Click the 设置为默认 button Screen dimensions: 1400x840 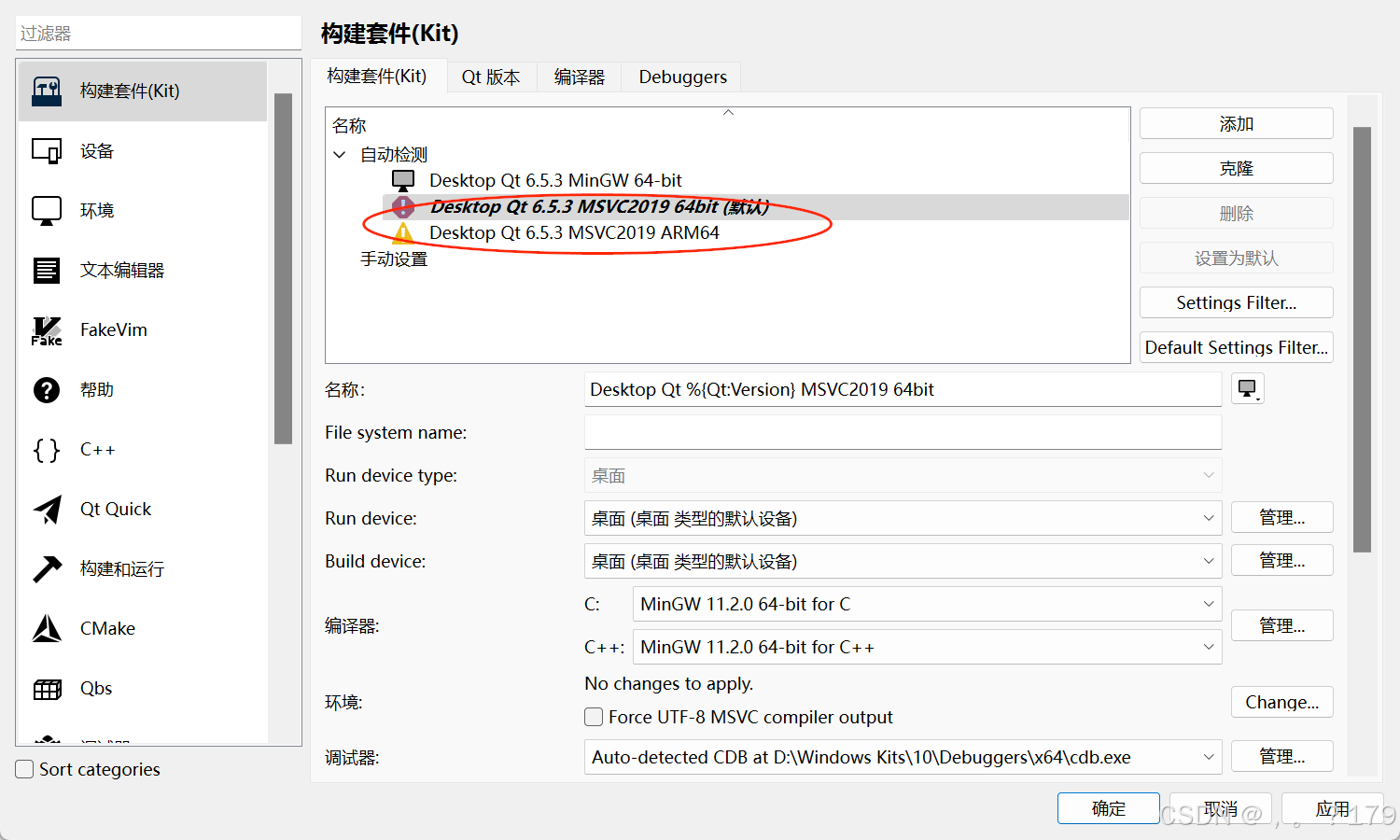click(x=1236, y=258)
